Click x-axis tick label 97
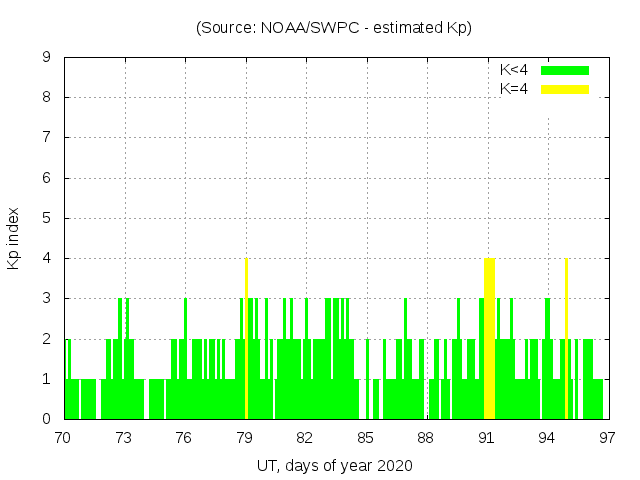640x480 pixels. click(607, 437)
